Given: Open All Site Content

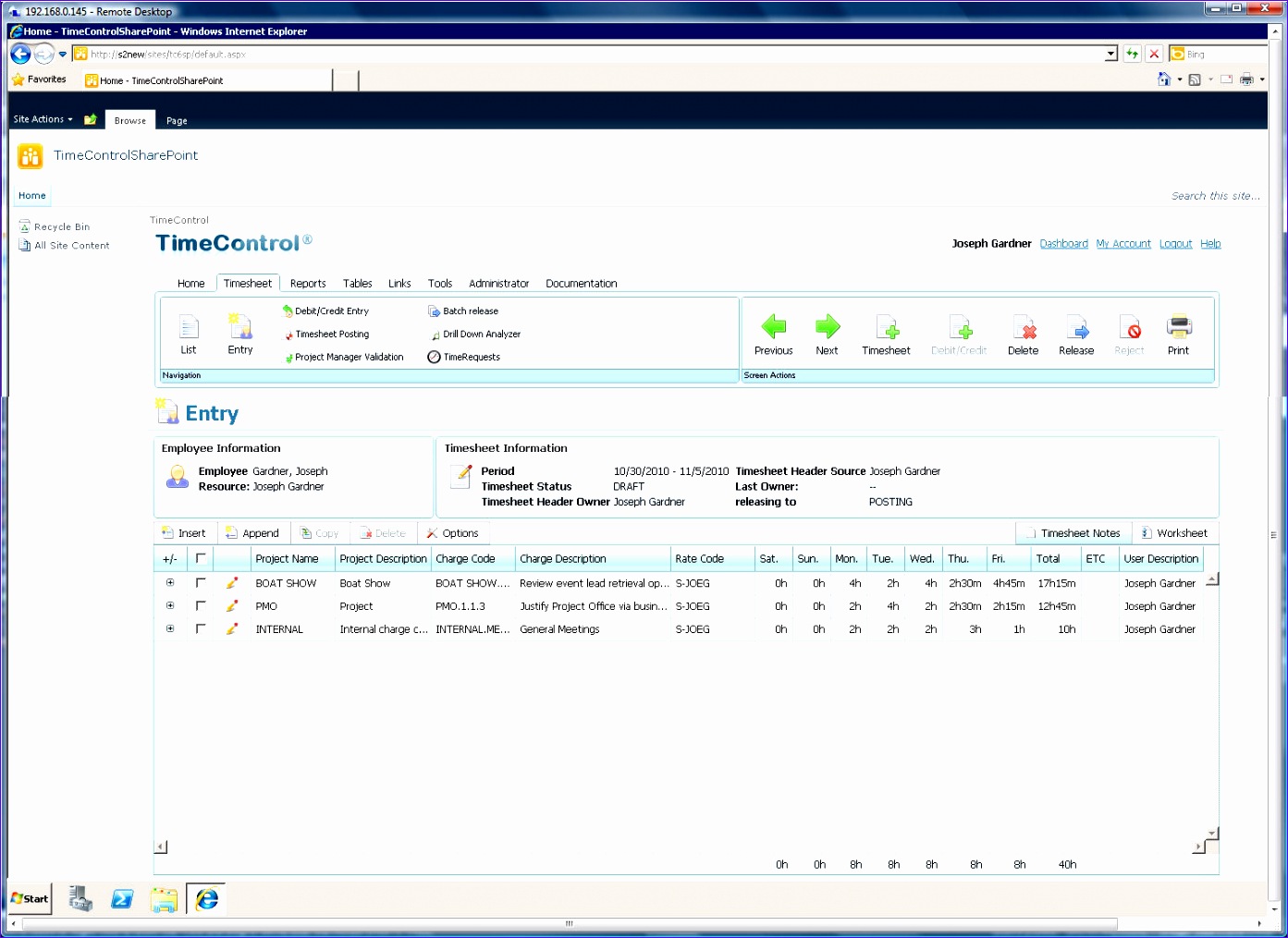Looking at the screenshot, I should pyautogui.click(x=65, y=246).
